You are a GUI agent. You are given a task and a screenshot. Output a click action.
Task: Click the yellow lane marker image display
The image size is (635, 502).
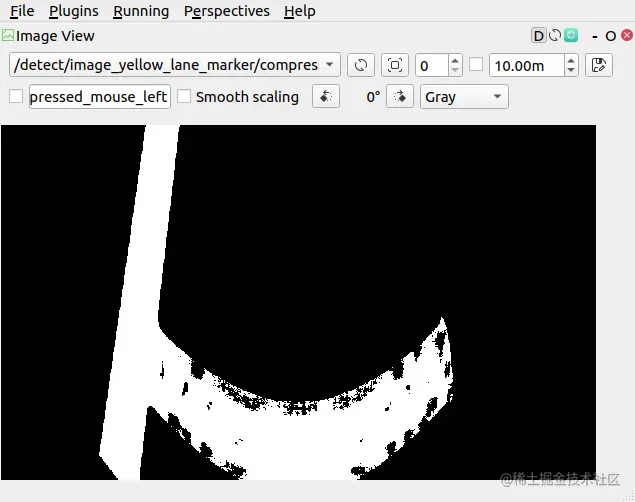click(x=298, y=302)
